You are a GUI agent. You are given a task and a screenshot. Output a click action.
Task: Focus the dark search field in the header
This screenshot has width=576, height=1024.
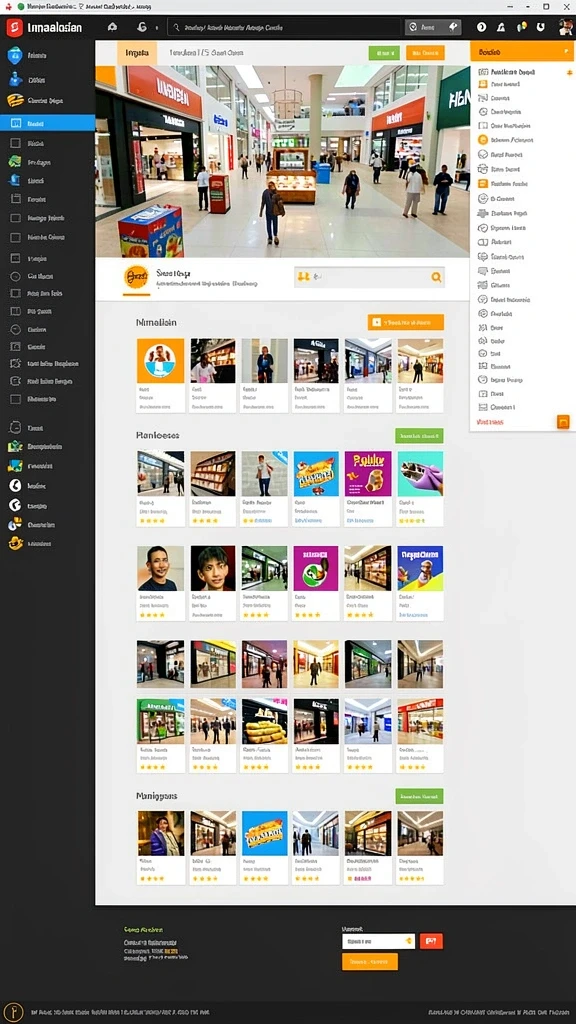[284, 27]
